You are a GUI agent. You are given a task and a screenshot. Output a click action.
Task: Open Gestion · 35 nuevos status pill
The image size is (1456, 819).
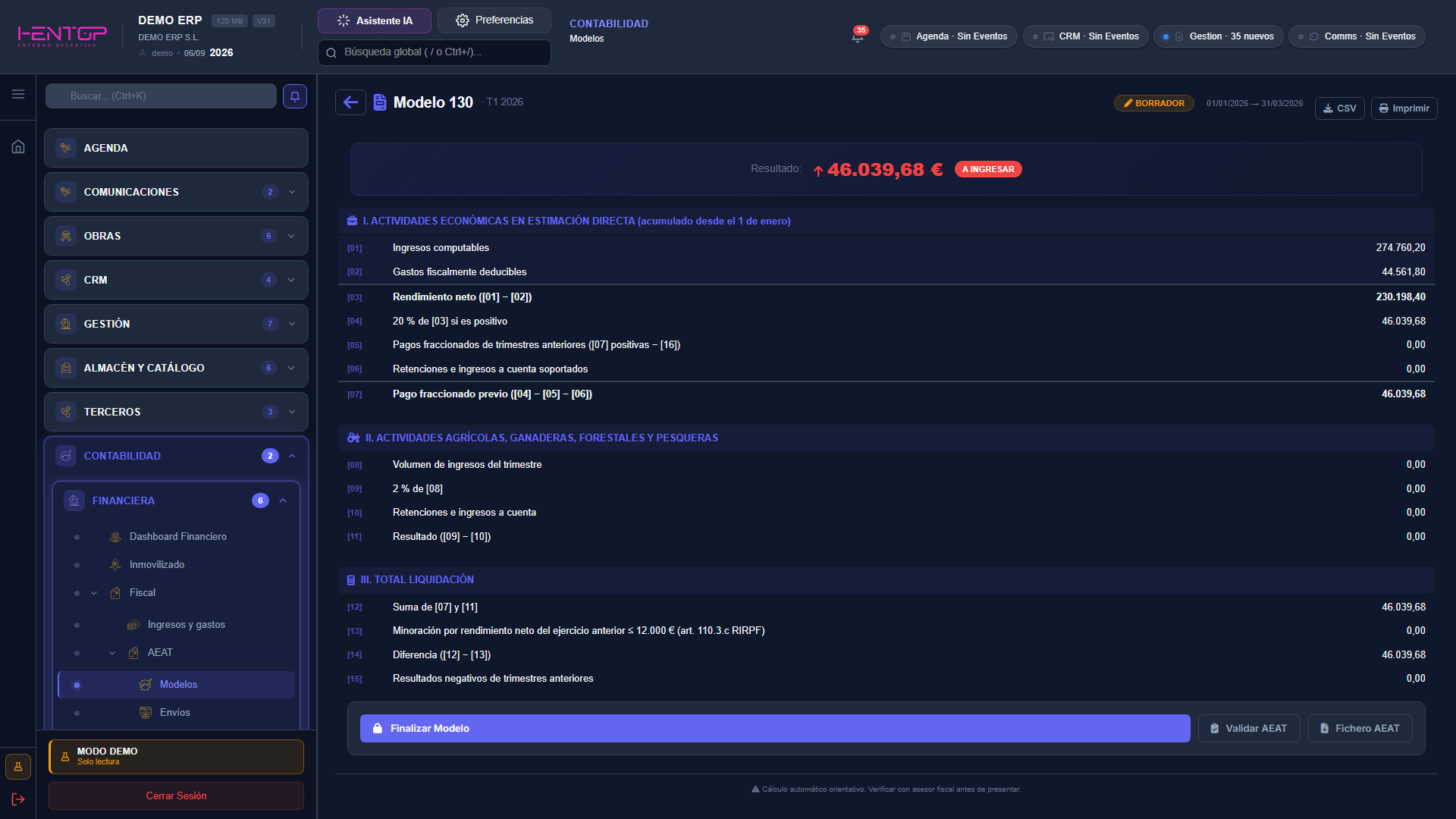(1219, 36)
